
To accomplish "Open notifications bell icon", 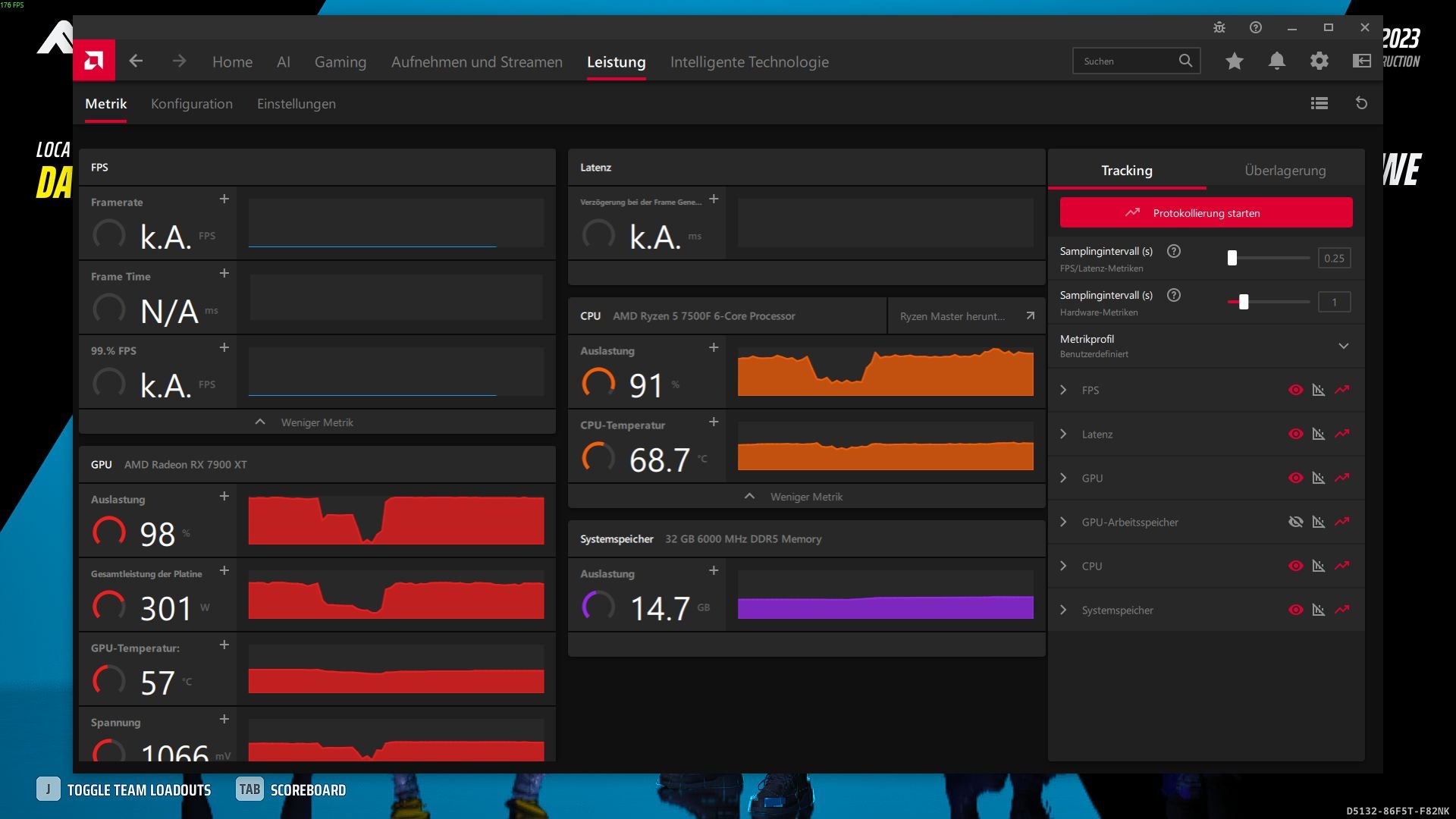I will (1277, 61).
